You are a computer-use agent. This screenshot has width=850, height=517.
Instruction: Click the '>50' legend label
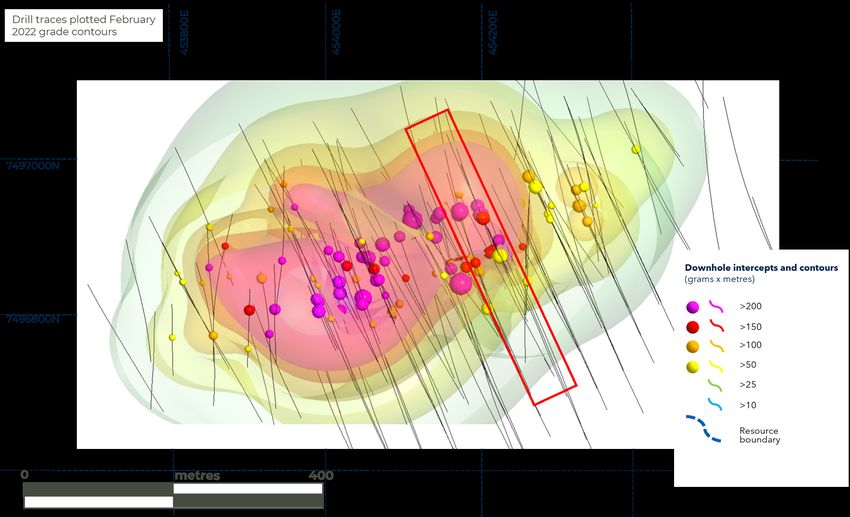click(748, 365)
